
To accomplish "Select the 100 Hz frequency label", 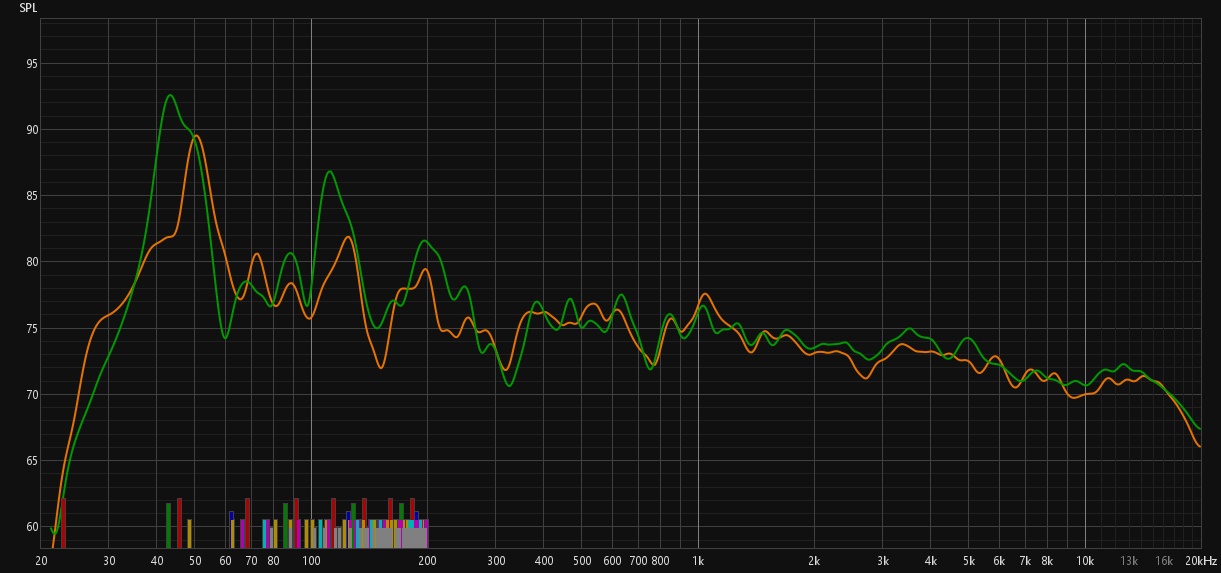I will [311, 561].
